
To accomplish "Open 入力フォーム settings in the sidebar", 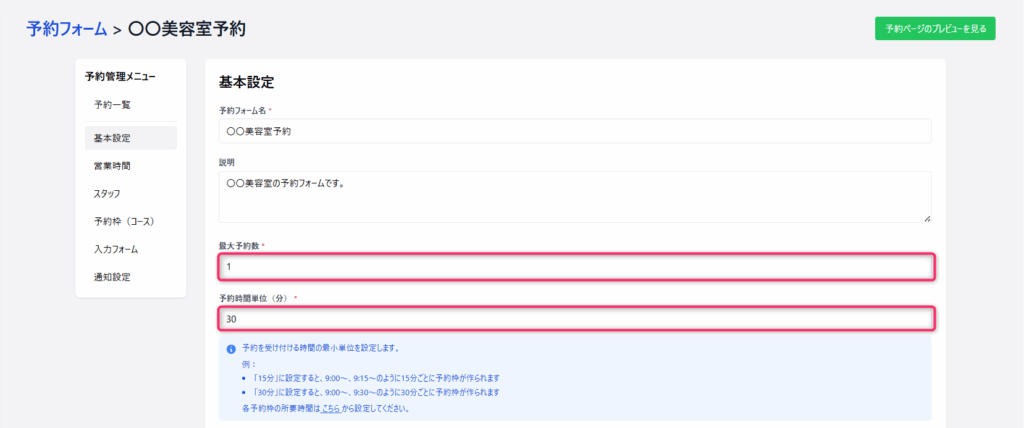I will pos(116,249).
